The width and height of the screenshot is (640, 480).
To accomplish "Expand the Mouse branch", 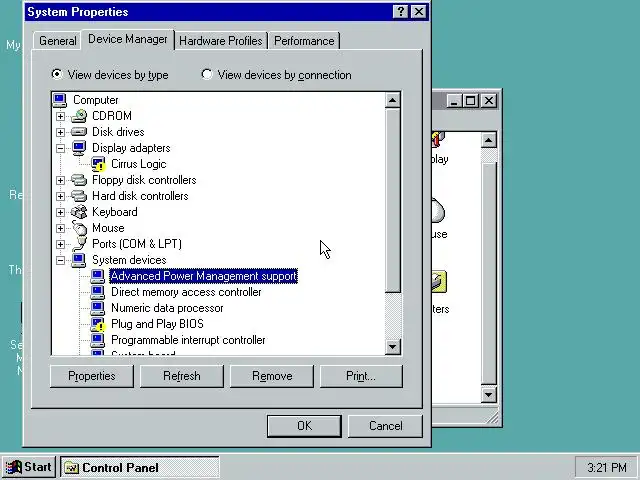I will pos(60,228).
